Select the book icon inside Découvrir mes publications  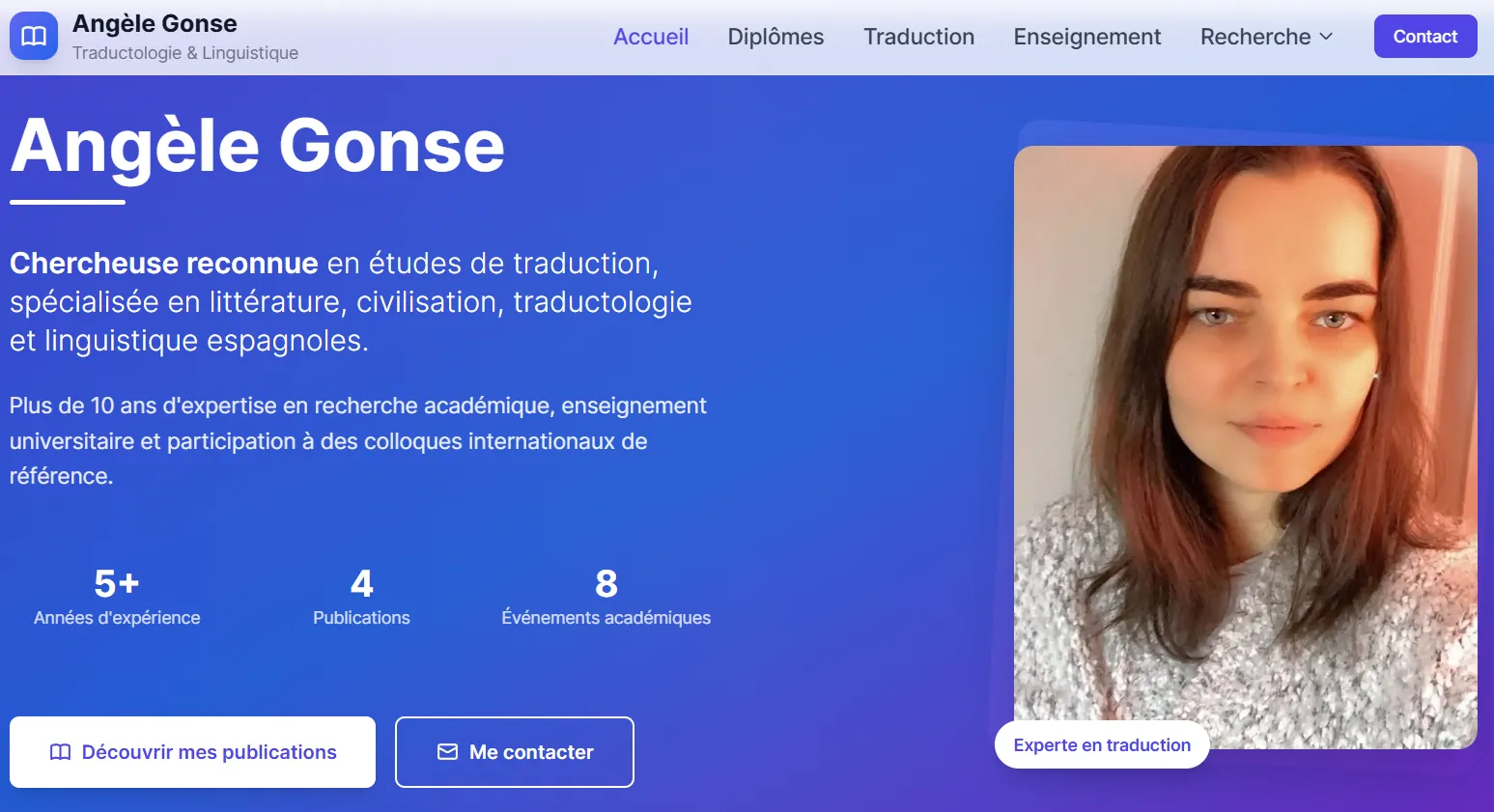coord(60,751)
